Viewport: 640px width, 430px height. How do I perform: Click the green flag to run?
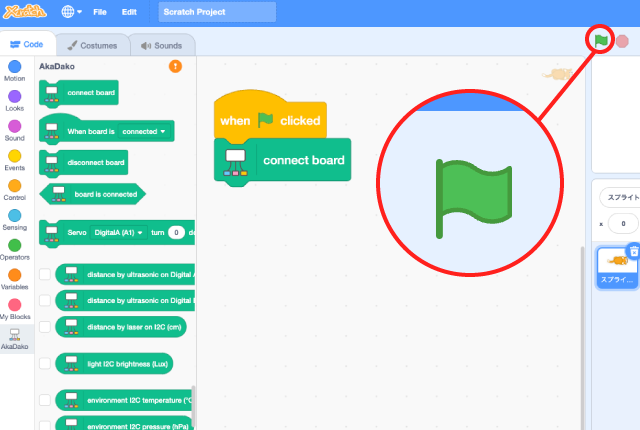click(x=601, y=40)
